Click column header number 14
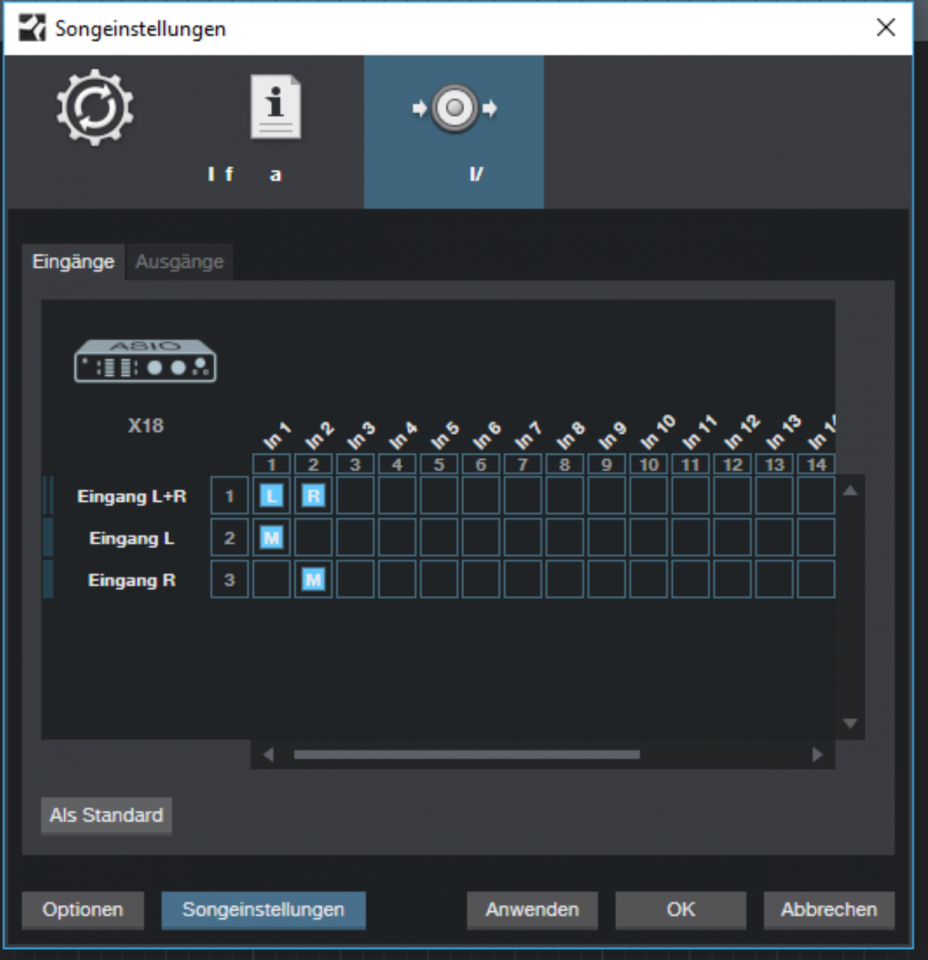The height and width of the screenshot is (960, 928). tap(816, 464)
